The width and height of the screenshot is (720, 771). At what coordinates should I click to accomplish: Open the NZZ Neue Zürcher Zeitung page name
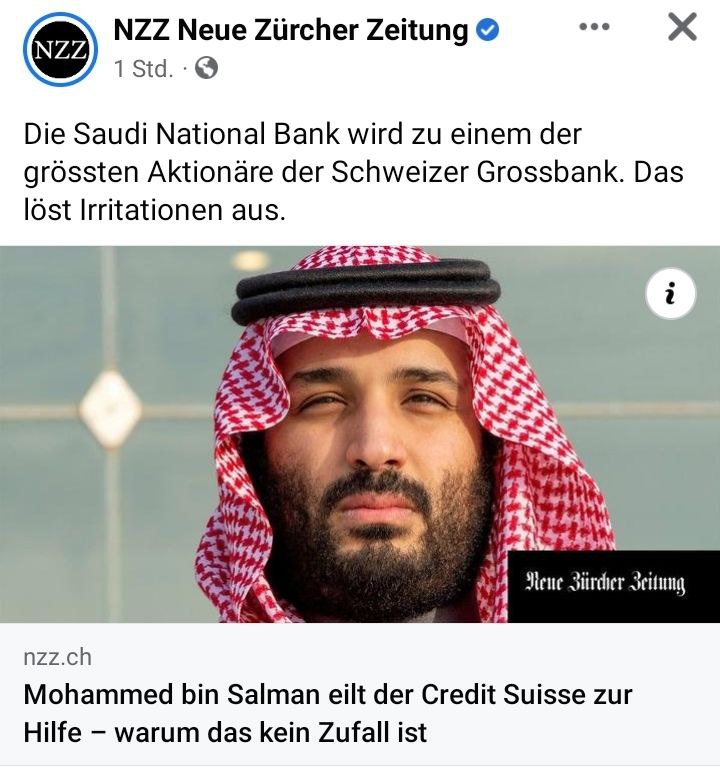pyautogui.click(x=290, y=30)
